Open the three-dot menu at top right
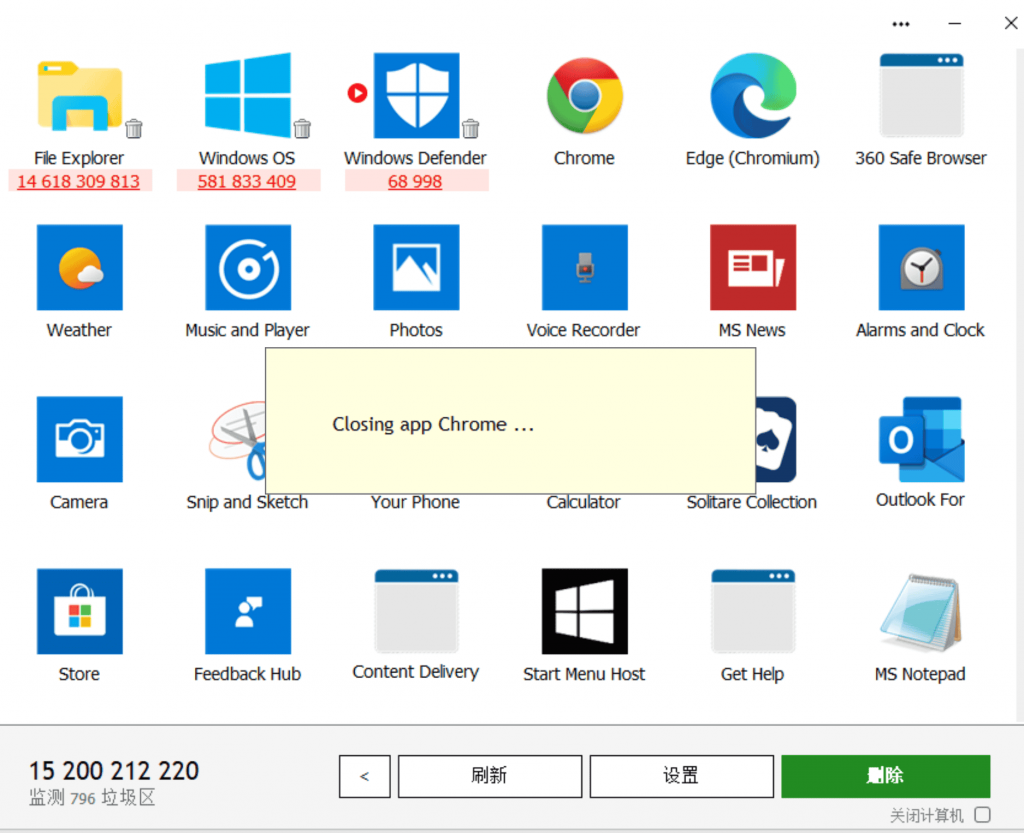The width and height of the screenshot is (1024, 833). [x=900, y=23]
